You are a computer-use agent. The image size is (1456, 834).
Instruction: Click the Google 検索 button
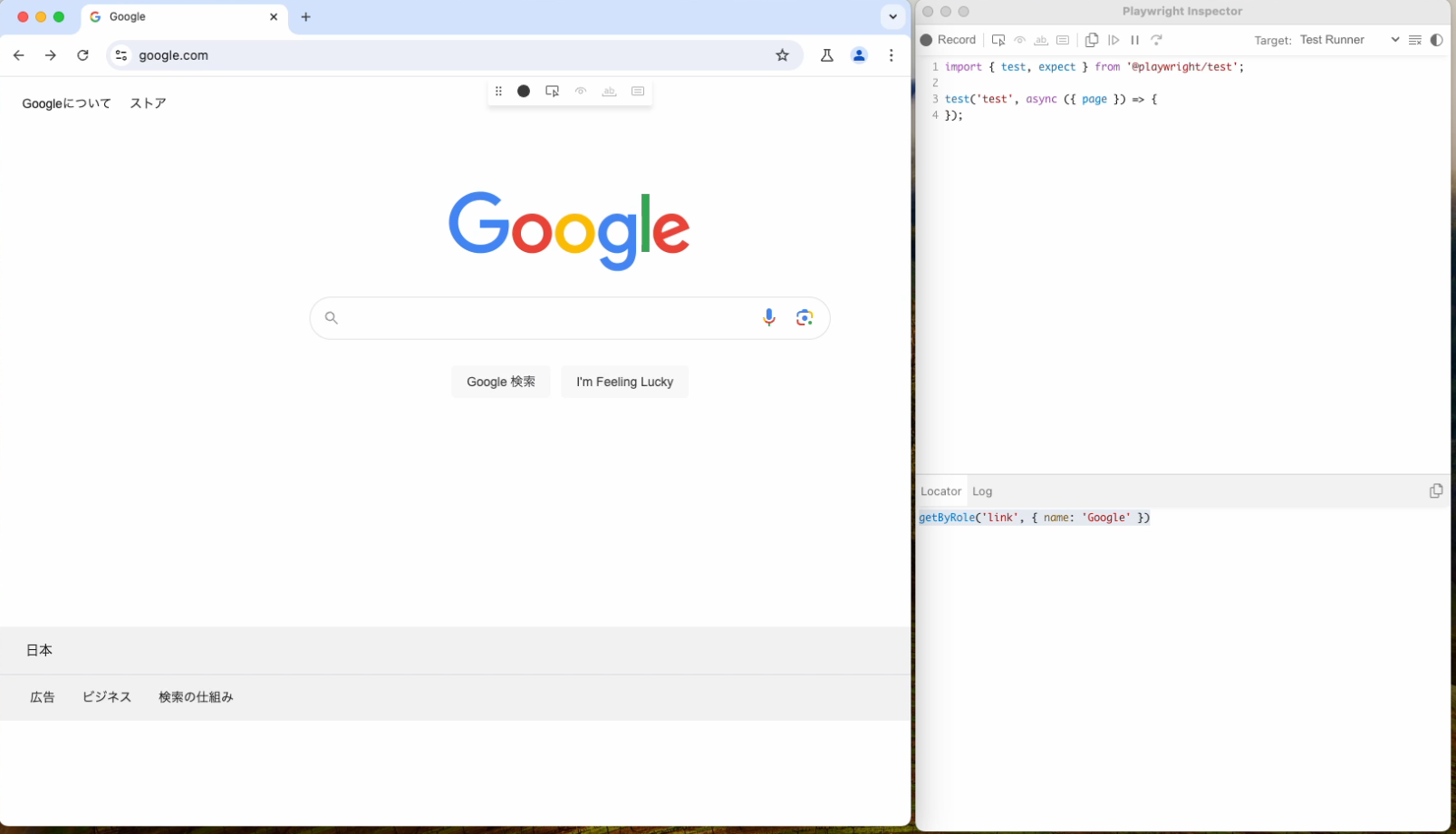[501, 382]
